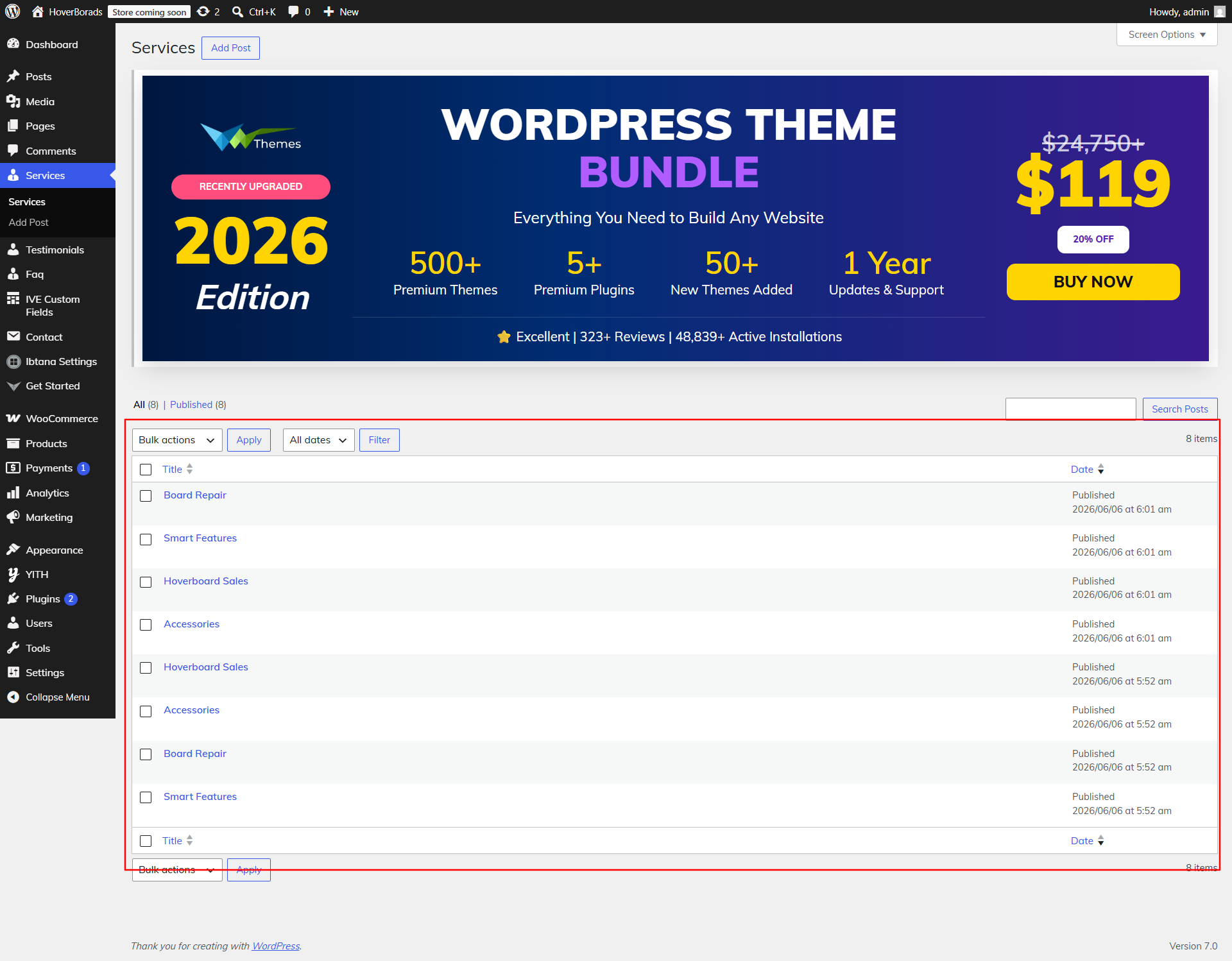Check the first Hoverboard Sales row checkbox
The image size is (1232, 961).
point(146,582)
